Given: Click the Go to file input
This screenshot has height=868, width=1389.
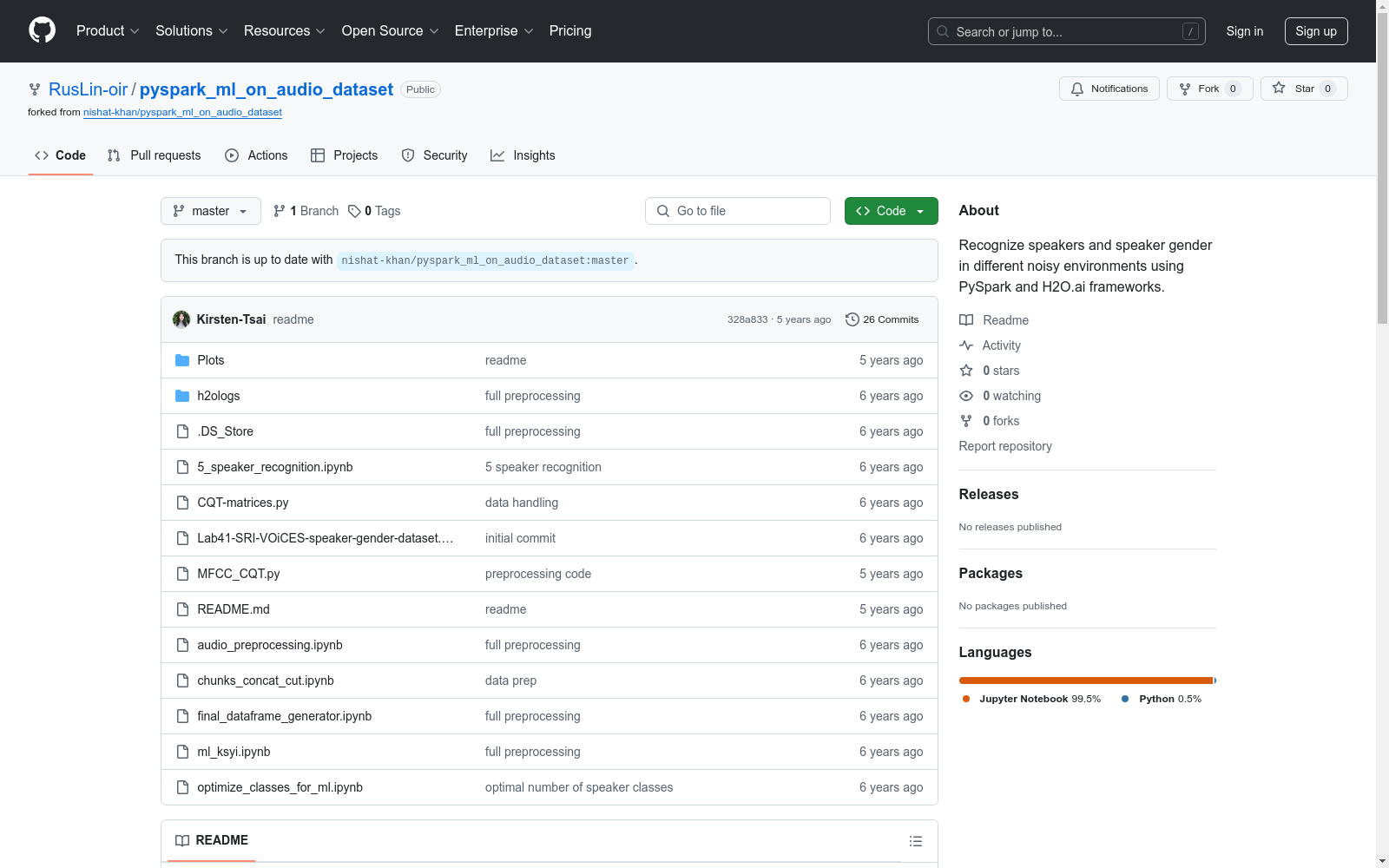Looking at the screenshot, I should tap(738, 211).
